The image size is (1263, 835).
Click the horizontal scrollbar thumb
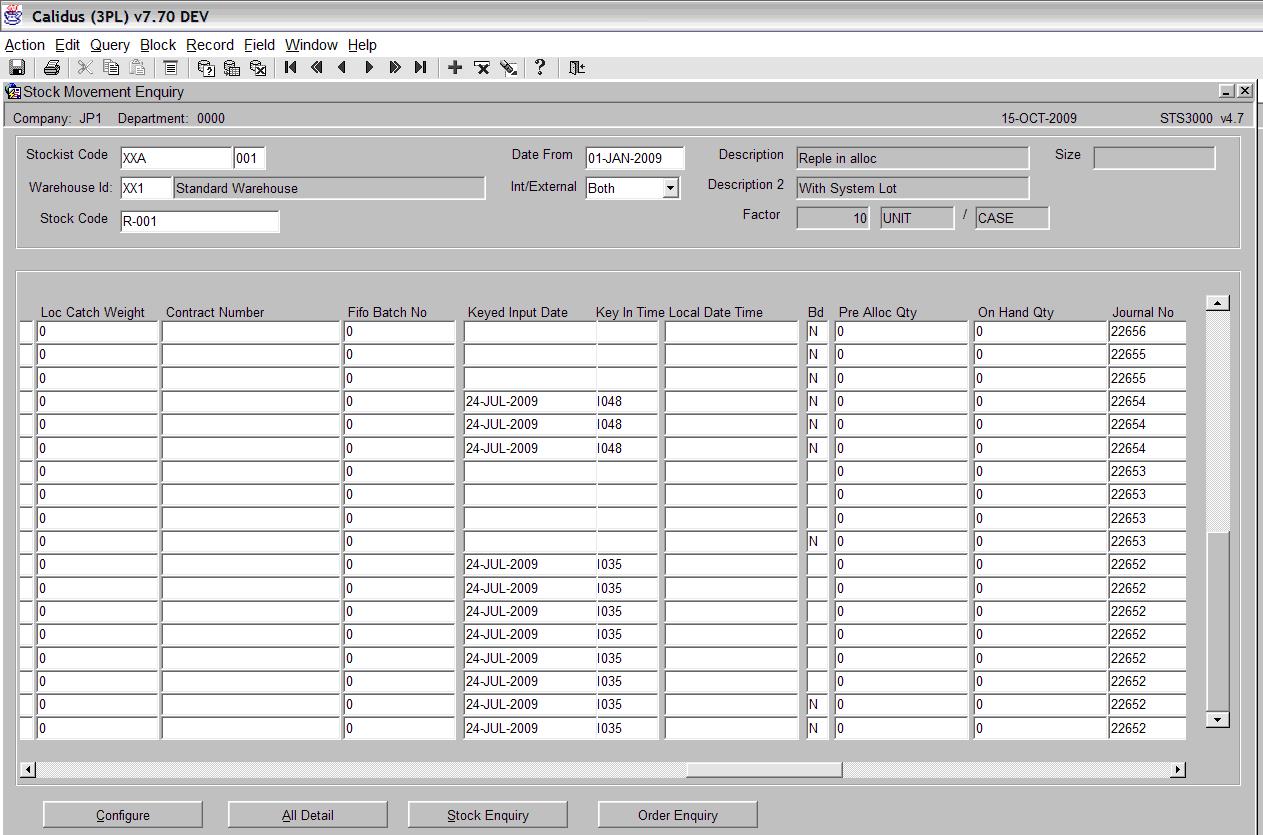764,769
